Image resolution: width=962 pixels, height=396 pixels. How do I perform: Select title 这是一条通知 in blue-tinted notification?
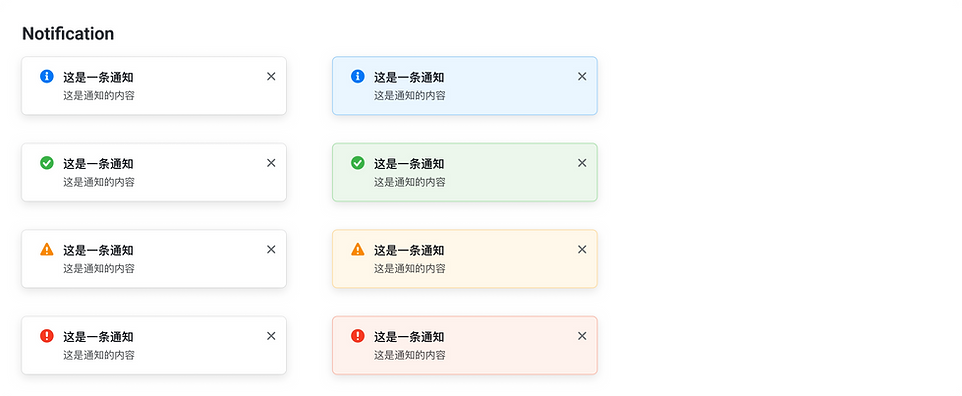tap(409, 77)
